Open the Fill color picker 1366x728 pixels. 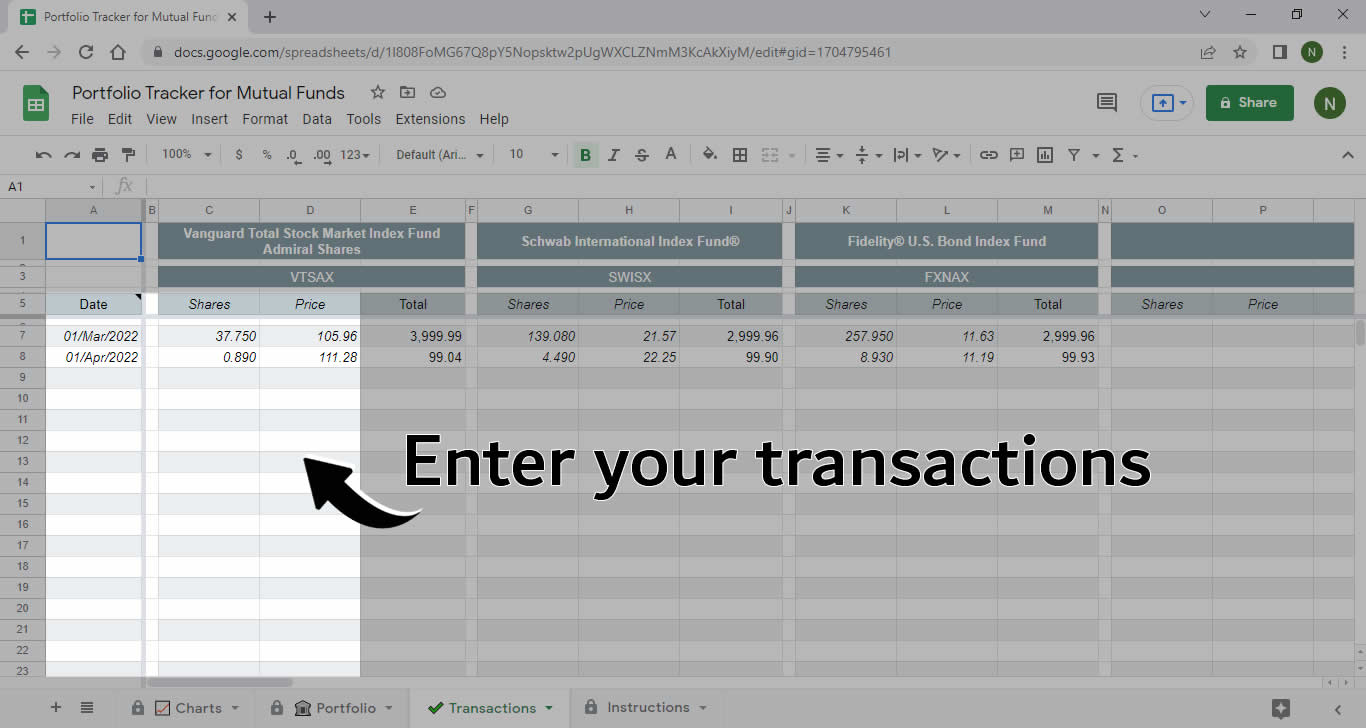[x=709, y=154]
